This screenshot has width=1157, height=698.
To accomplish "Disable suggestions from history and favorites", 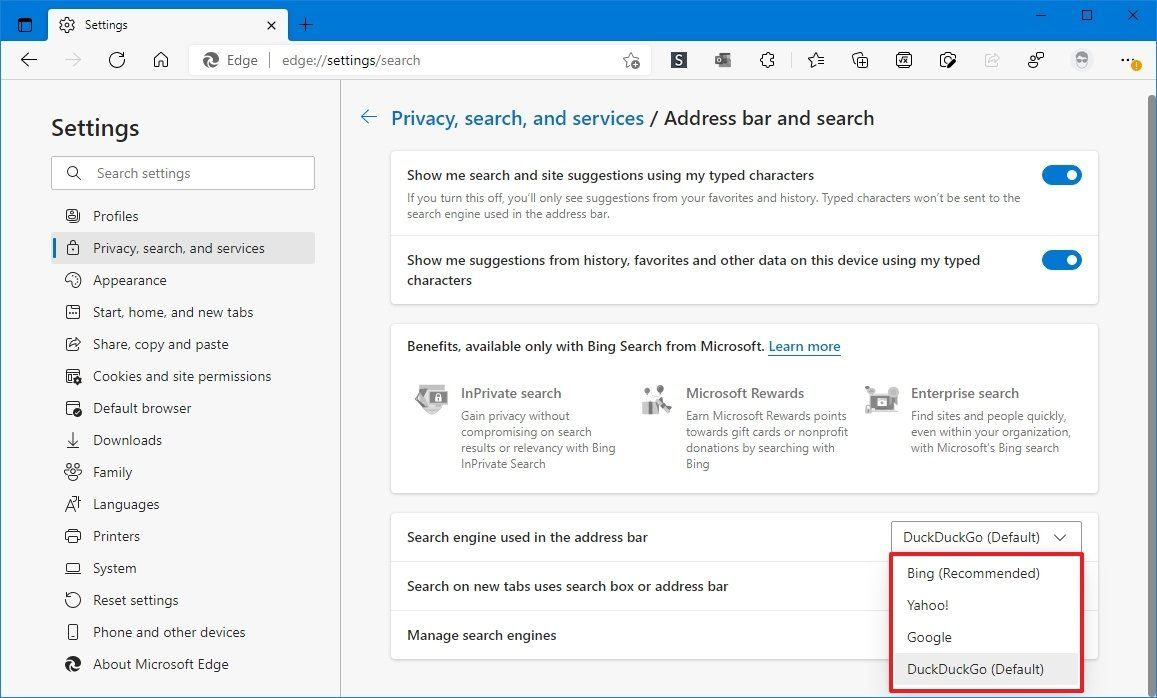I will 1061,261.
